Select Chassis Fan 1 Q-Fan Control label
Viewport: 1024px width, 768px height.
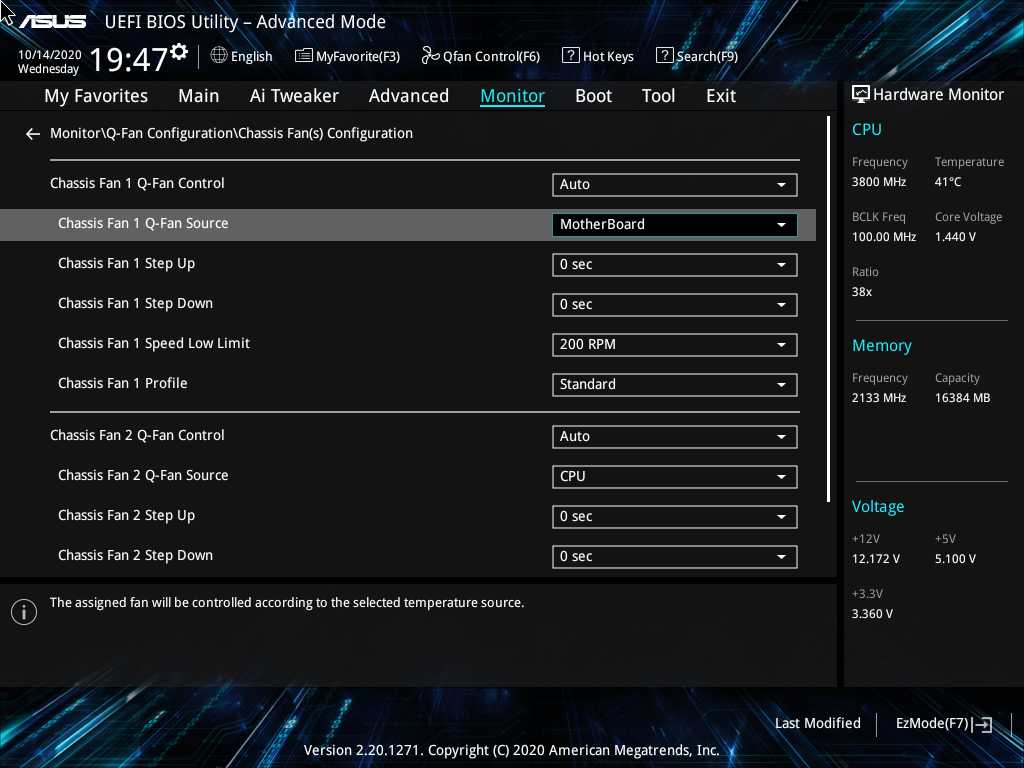click(x=137, y=184)
